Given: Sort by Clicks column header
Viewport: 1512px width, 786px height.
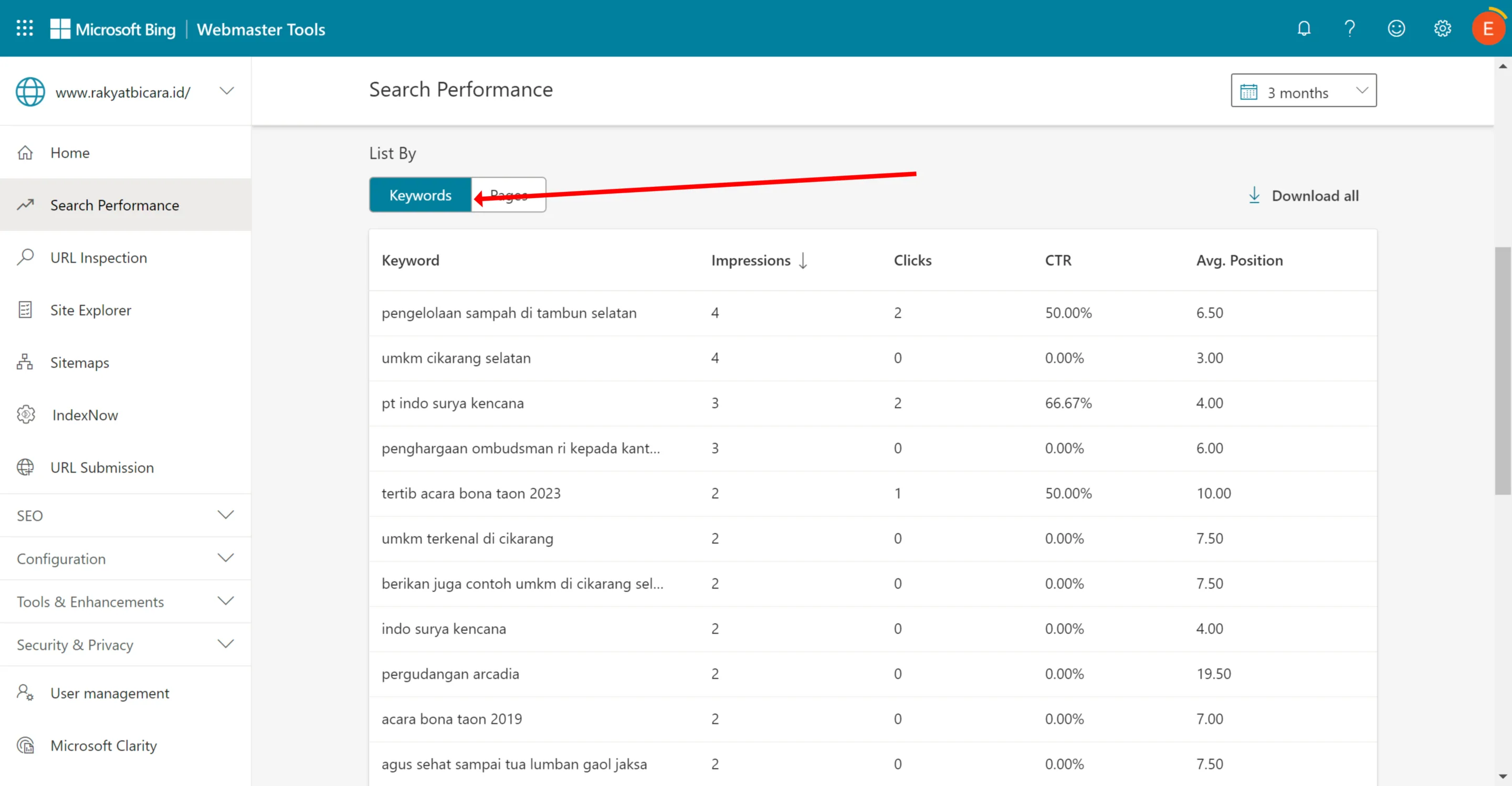Looking at the screenshot, I should point(912,260).
